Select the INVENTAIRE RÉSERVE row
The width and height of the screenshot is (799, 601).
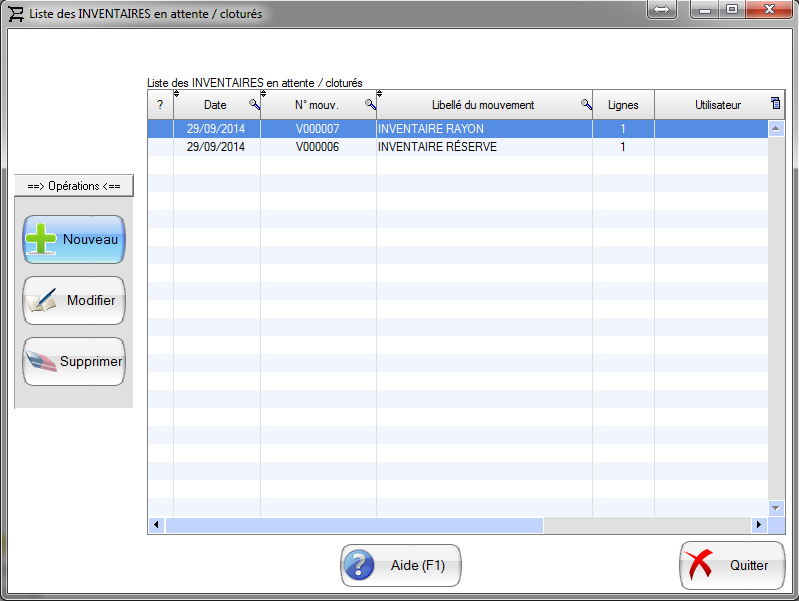click(x=458, y=147)
